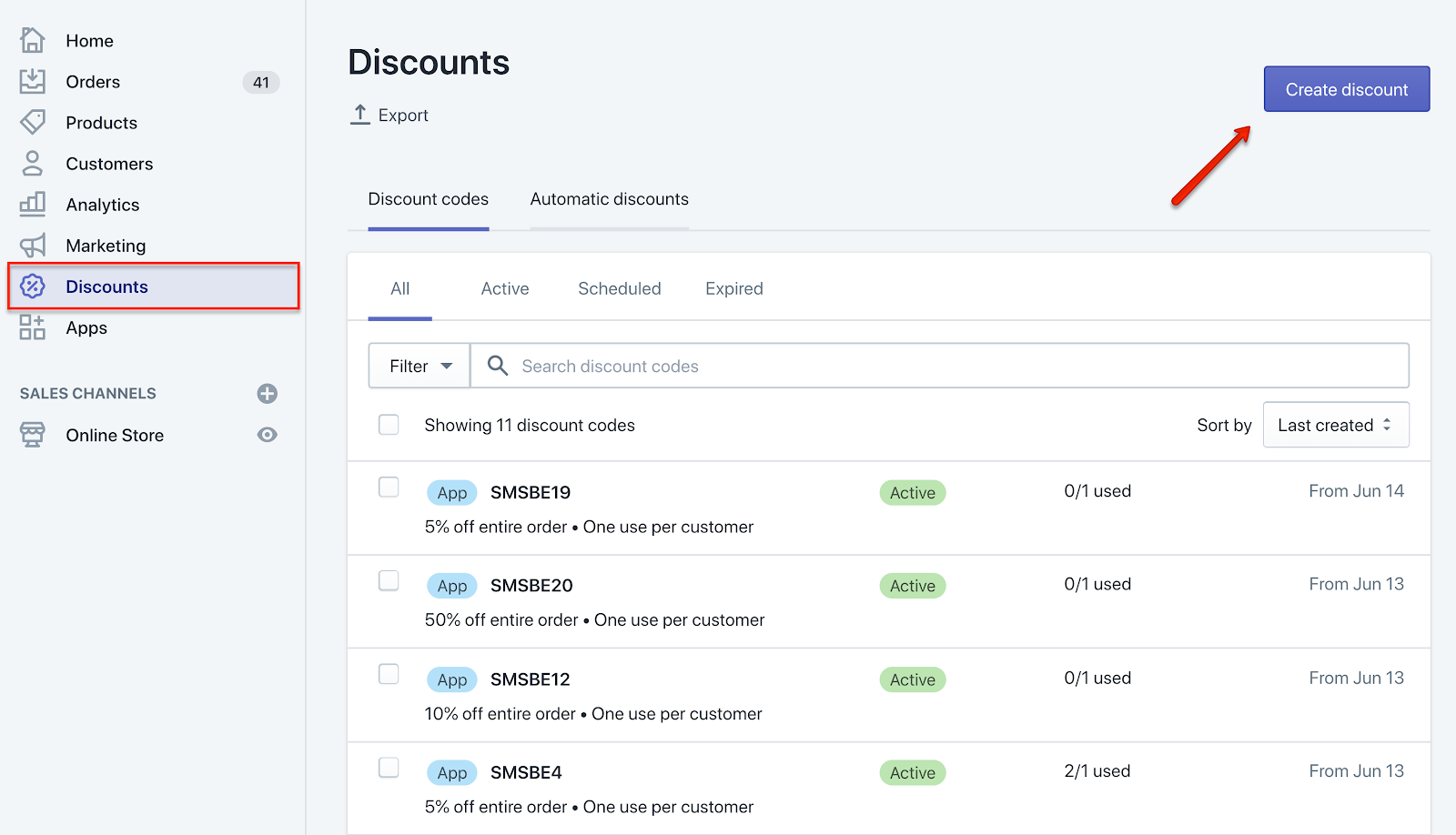Select the Analytics bar-chart icon
The width and height of the screenshot is (1456, 835).
click(x=32, y=204)
